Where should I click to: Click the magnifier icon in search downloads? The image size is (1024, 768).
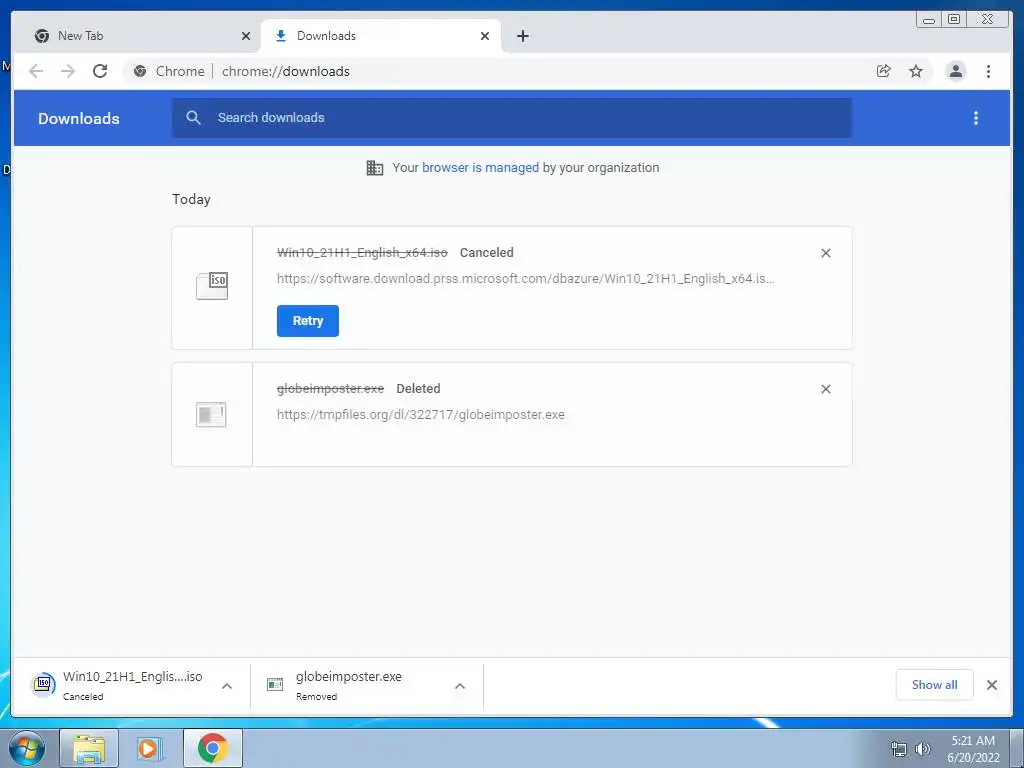[x=193, y=118]
